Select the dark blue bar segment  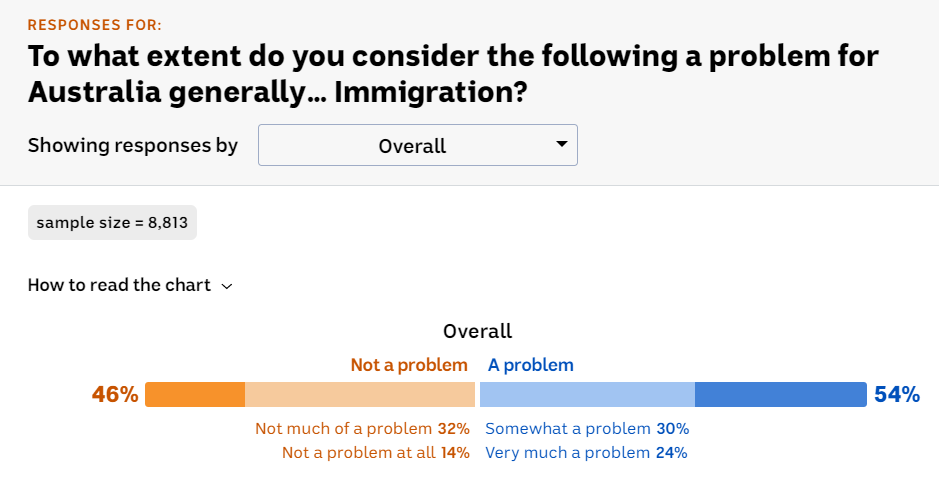point(780,394)
